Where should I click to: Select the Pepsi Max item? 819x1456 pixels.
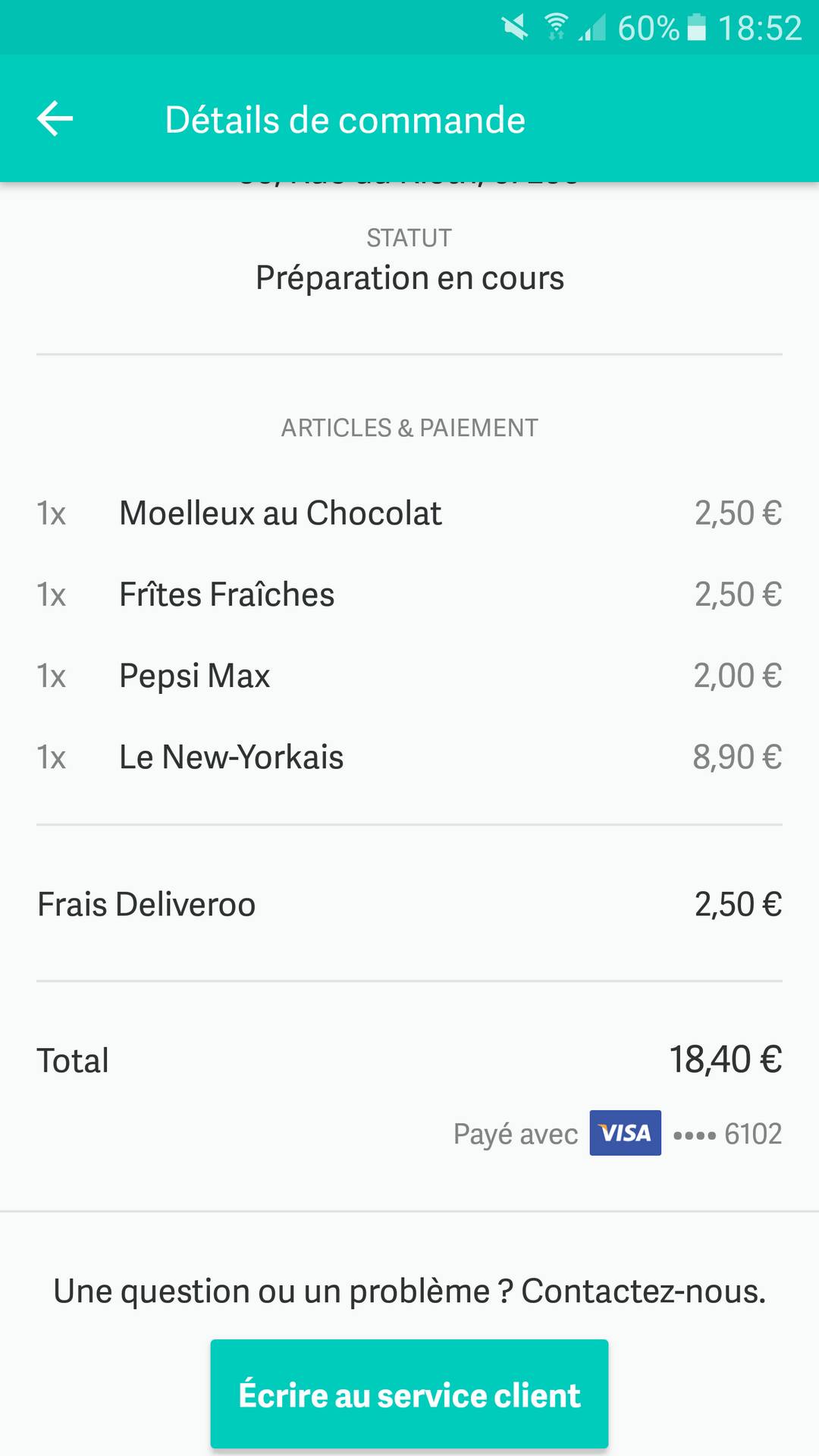[x=195, y=676]
